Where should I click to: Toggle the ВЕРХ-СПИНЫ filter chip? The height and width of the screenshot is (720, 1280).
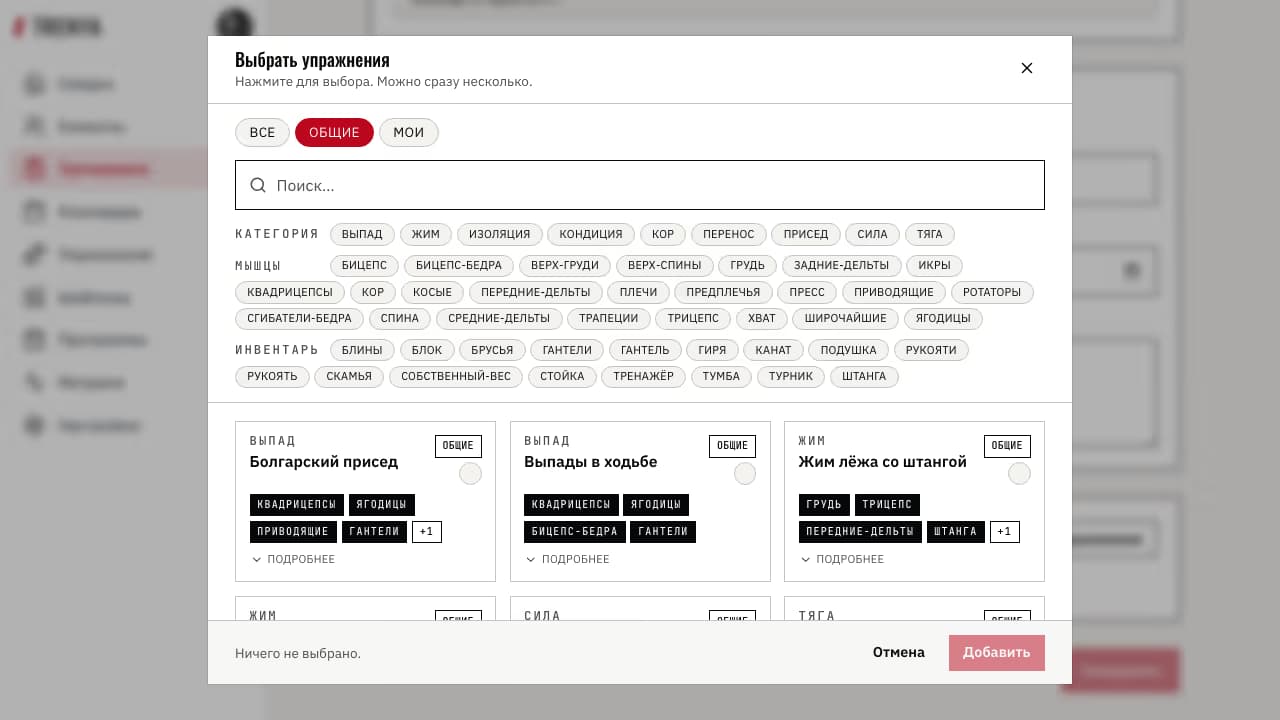coord(665,265)
